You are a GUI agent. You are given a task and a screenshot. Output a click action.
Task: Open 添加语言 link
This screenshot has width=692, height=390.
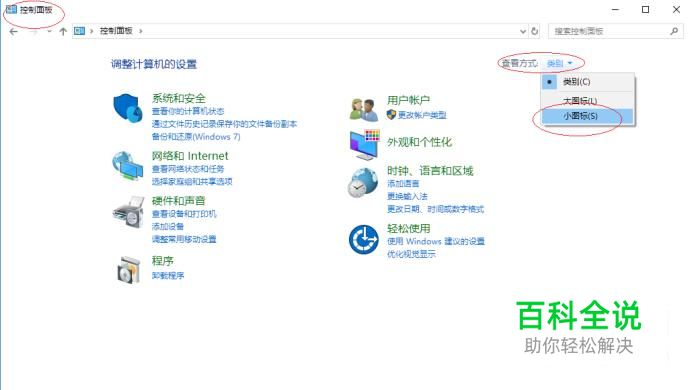403,184
